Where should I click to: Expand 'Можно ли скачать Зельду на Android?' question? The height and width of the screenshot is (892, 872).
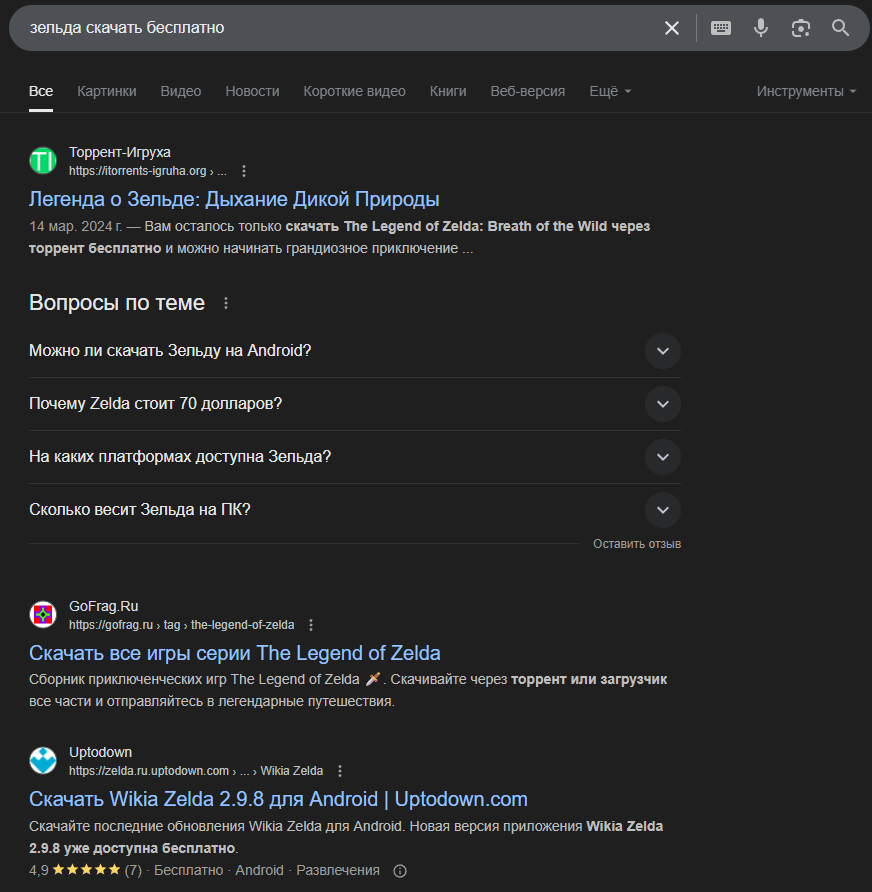coord(354,351)
